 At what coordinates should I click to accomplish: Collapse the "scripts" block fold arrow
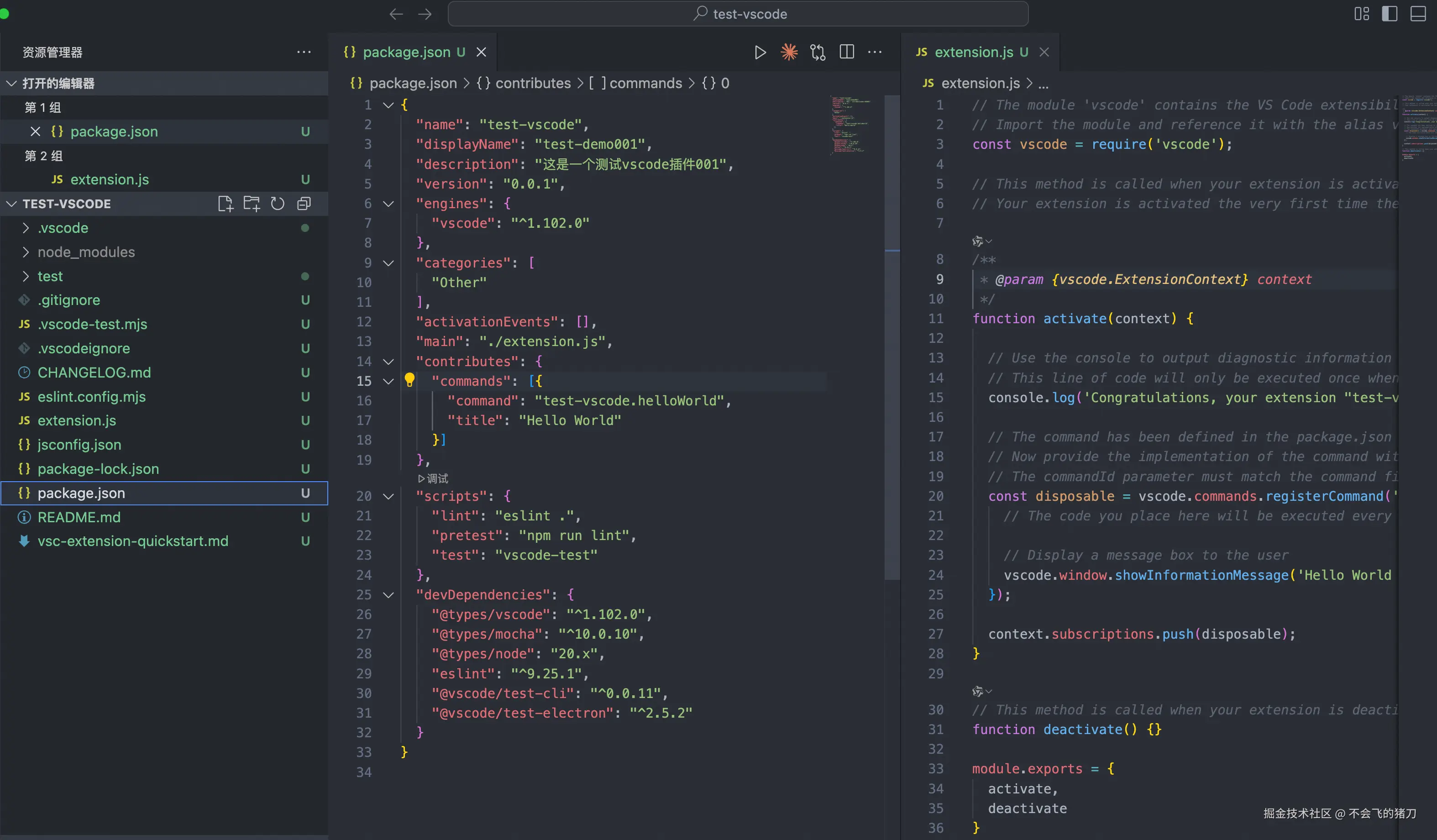[388, 496]
